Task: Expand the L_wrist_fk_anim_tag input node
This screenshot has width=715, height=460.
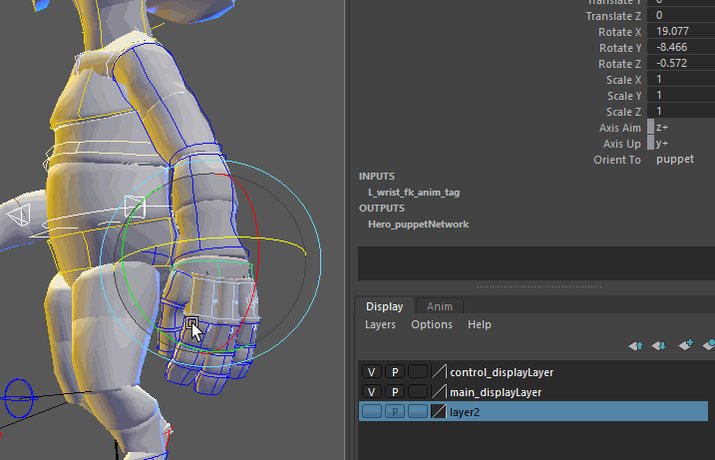Action: pyautogui.click(x=414, y=192)
